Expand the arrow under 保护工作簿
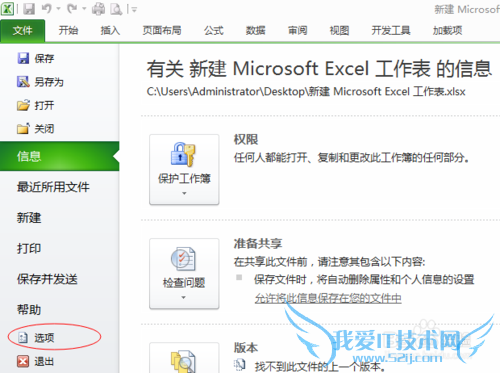Screen dimensions: 500x373 (x=184, y=193)
